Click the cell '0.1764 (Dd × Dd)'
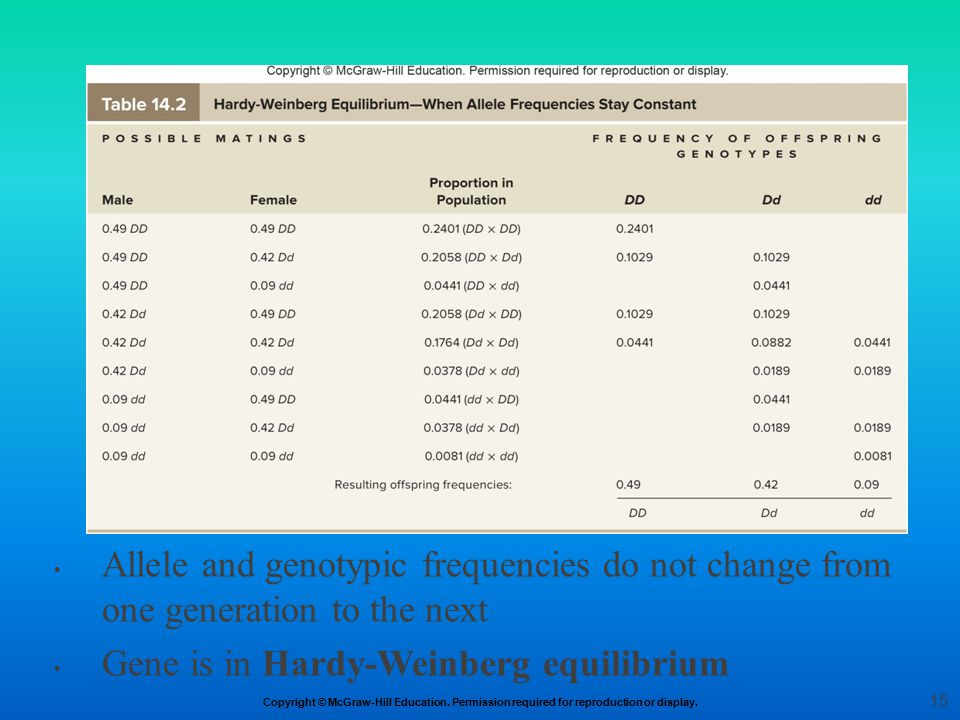This screenshot has width=960, height=720. coord(471,342)
